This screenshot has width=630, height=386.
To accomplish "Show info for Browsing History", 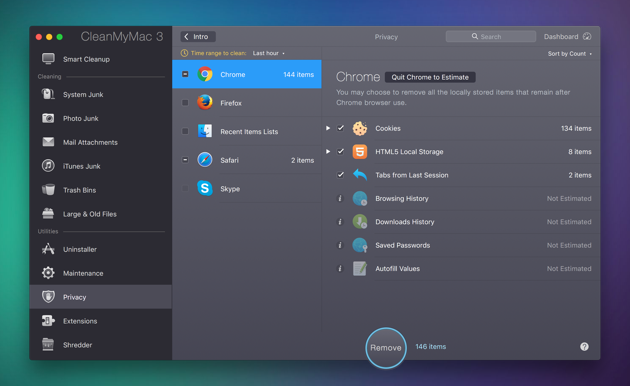I will [x=340, y=198].
